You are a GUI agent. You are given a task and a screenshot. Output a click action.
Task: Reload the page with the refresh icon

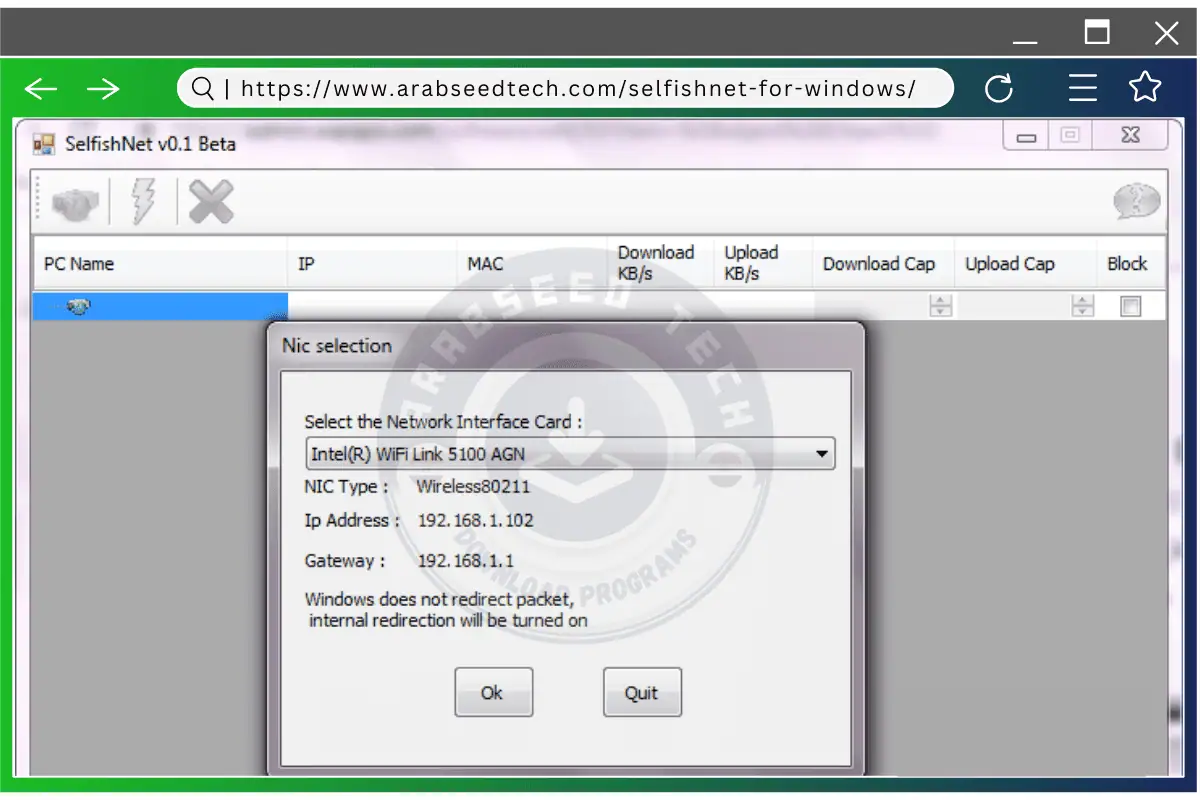pyautogui.click(x=999, y=88)
